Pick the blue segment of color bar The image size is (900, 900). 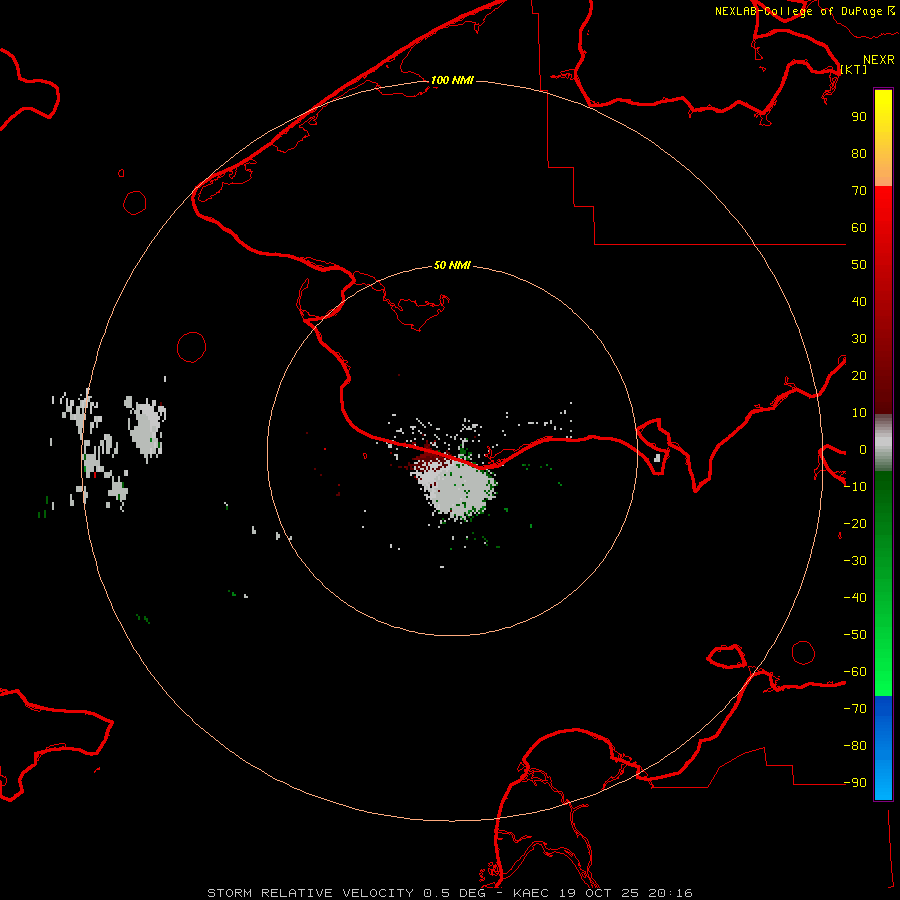(883, 747)
